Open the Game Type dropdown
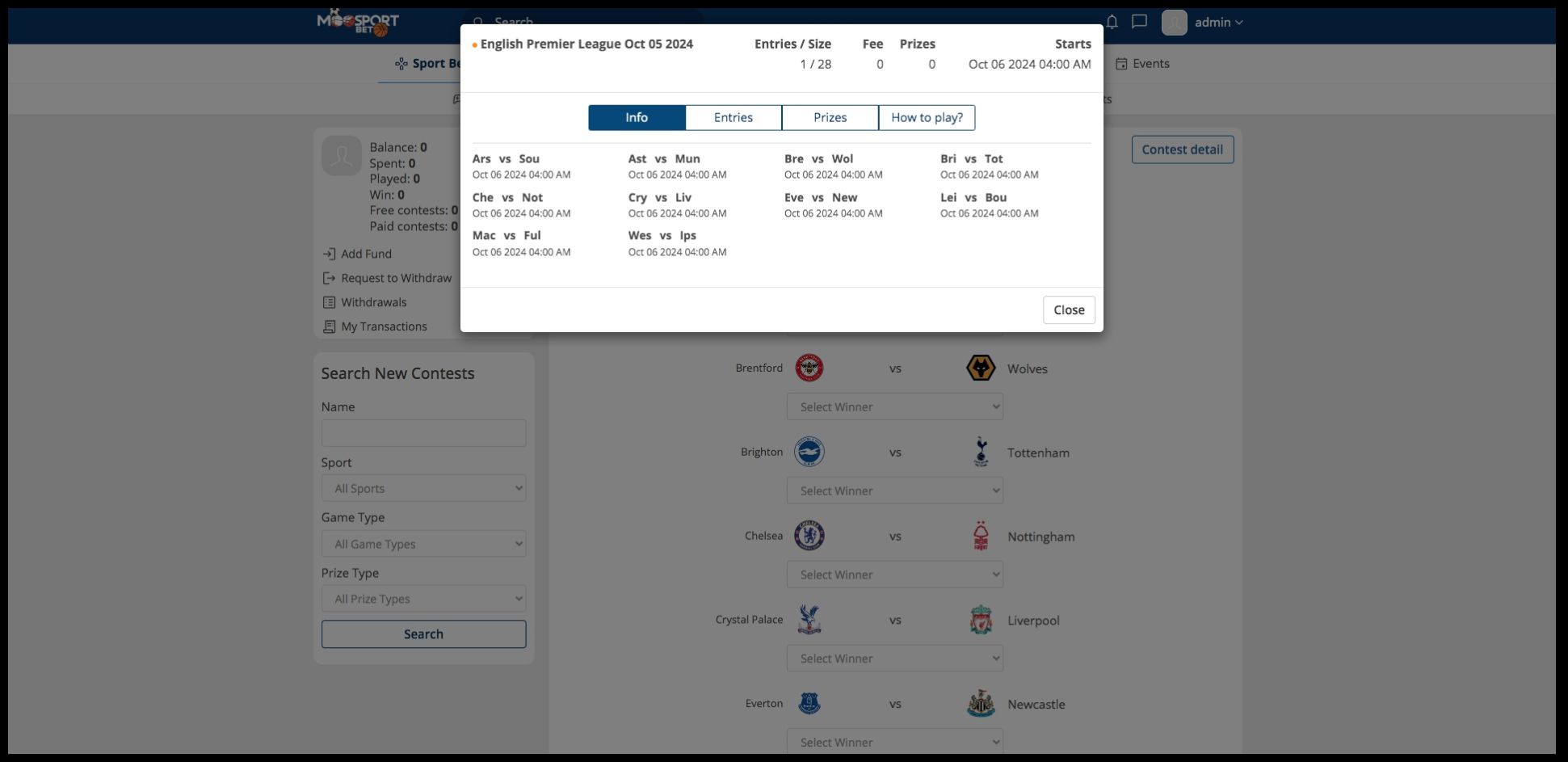Image resolution: width=1568 pixels, height=762 pixels. 424,544
